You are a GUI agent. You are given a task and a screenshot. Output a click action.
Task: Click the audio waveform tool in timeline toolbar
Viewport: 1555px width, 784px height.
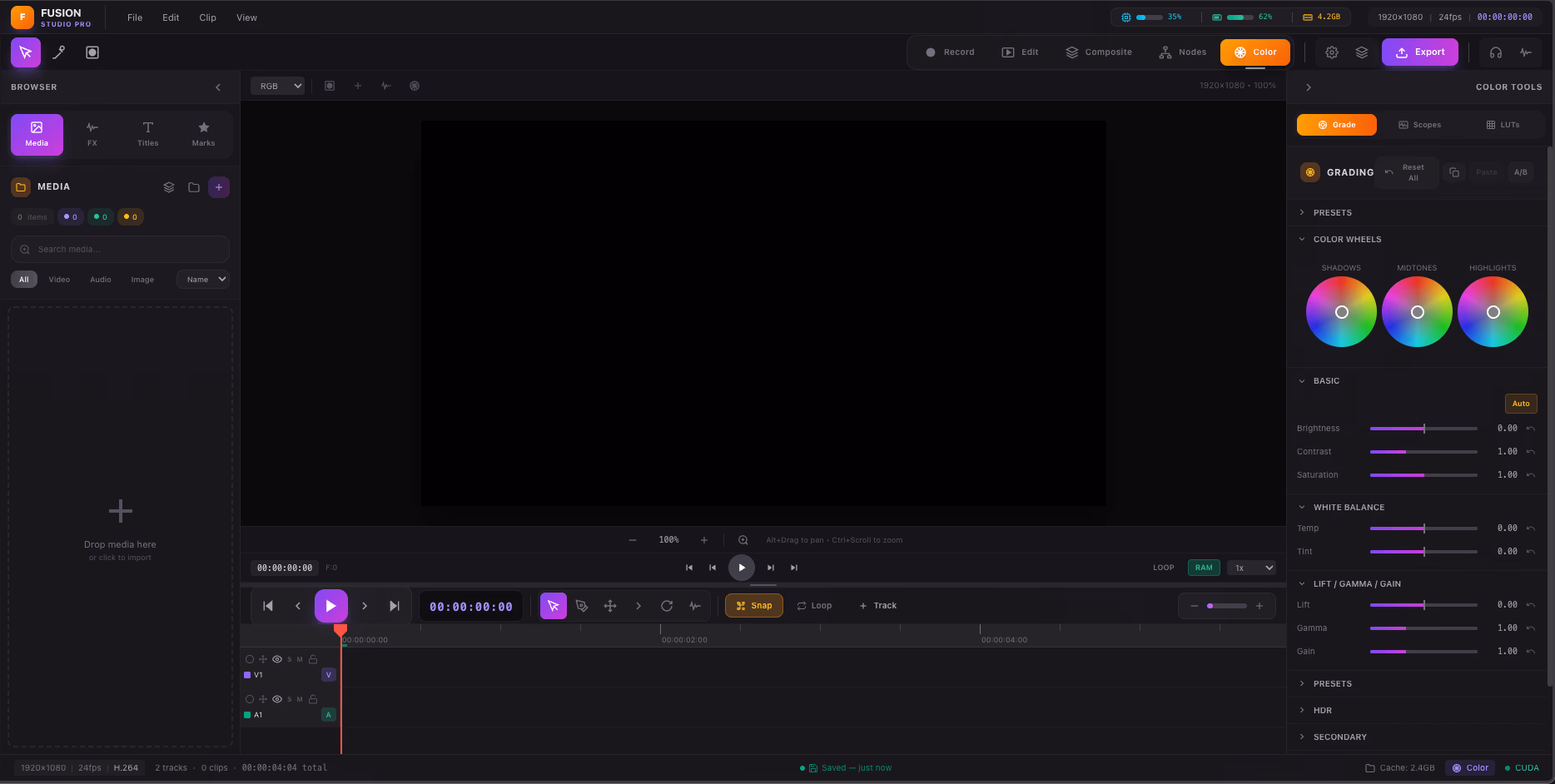tap(695, 606)
